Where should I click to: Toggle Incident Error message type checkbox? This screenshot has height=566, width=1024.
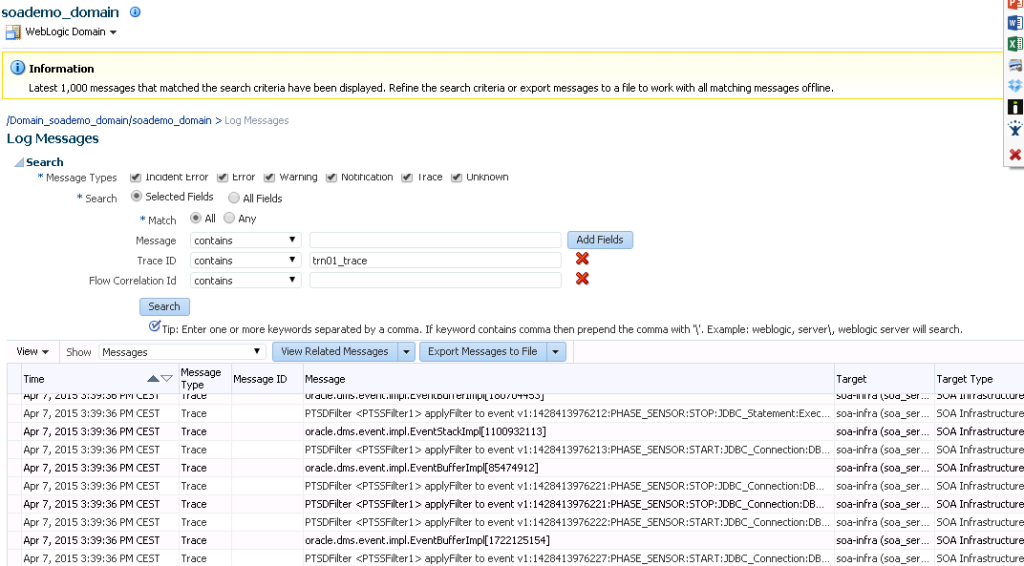coord(136,177)
